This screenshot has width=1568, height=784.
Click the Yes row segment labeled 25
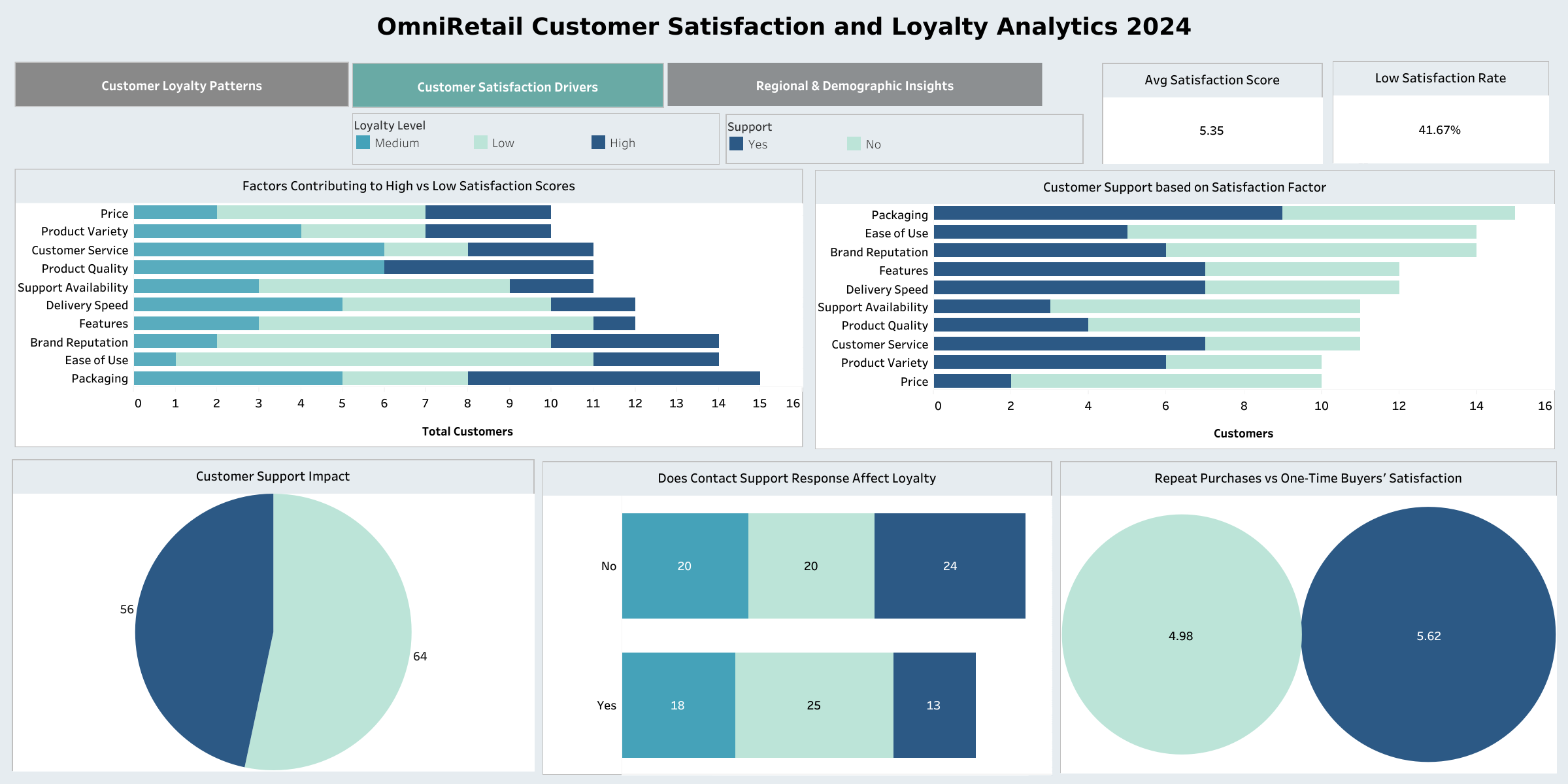[x=814, y=705]
